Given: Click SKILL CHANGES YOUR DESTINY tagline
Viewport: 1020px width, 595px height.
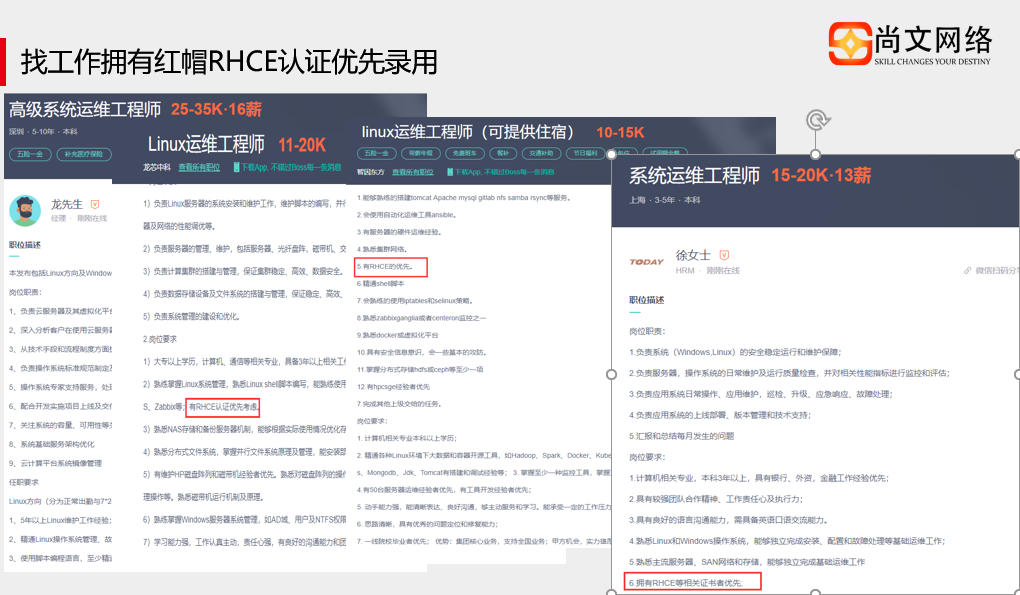Looking at the screenshot, I should click(932, 62).
